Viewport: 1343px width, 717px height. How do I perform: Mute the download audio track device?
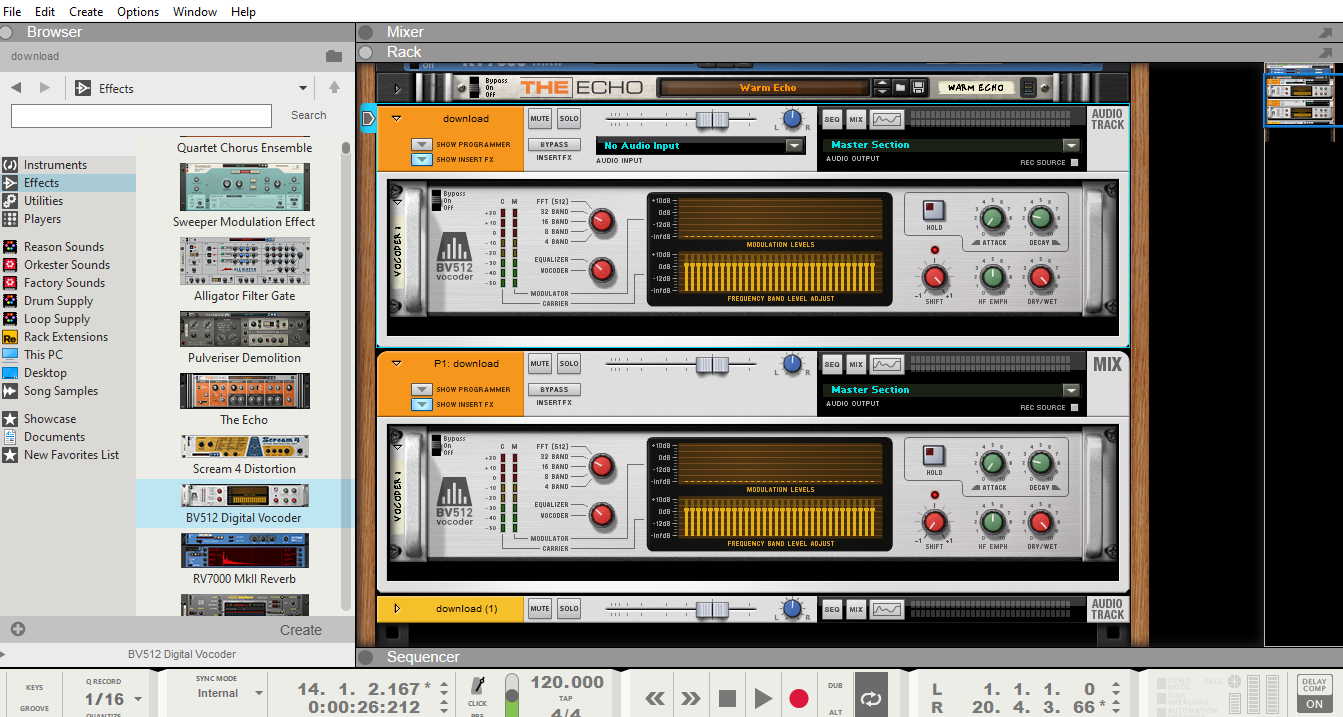pos(540,119)
